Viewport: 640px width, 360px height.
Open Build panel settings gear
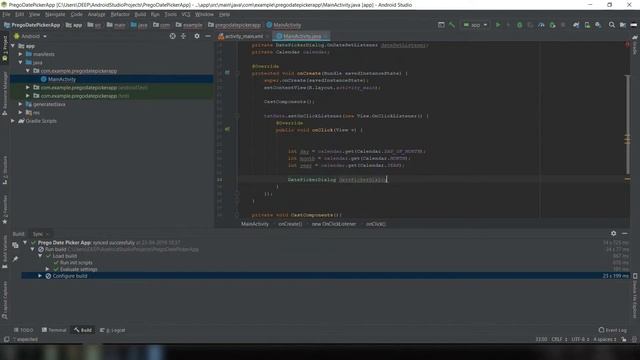613,233
